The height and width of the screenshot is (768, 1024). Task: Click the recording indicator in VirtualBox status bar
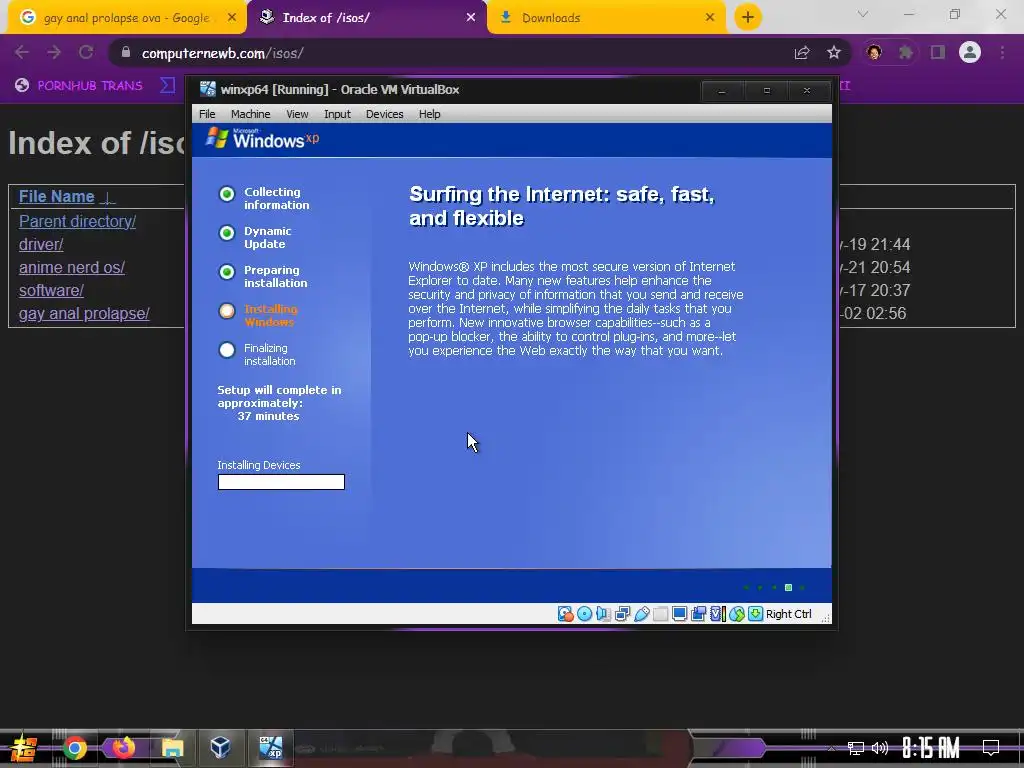pyautogui.click(x=698, y=614)
